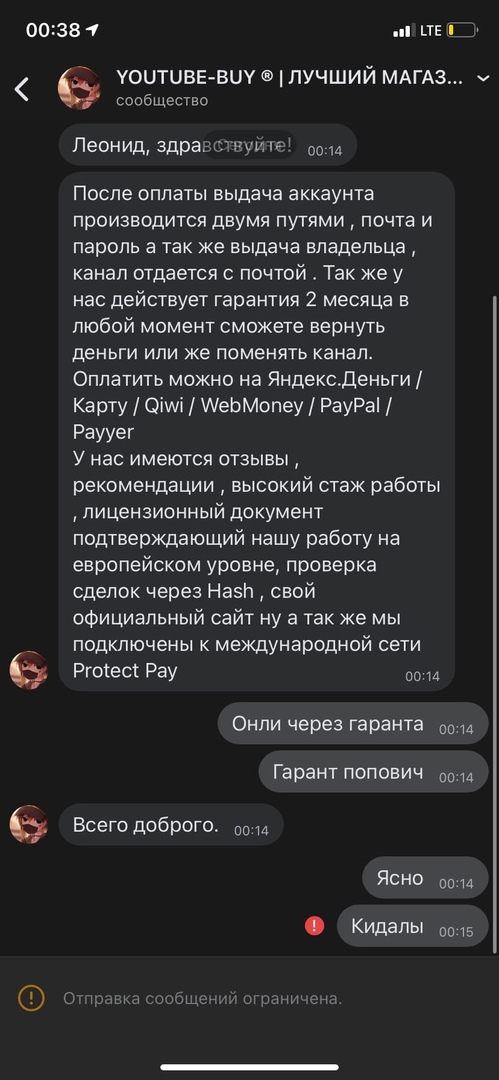Select the 'Ясно' message bubble
Viewport: 499px width, 1080px height.
click(x=425, y=878)
